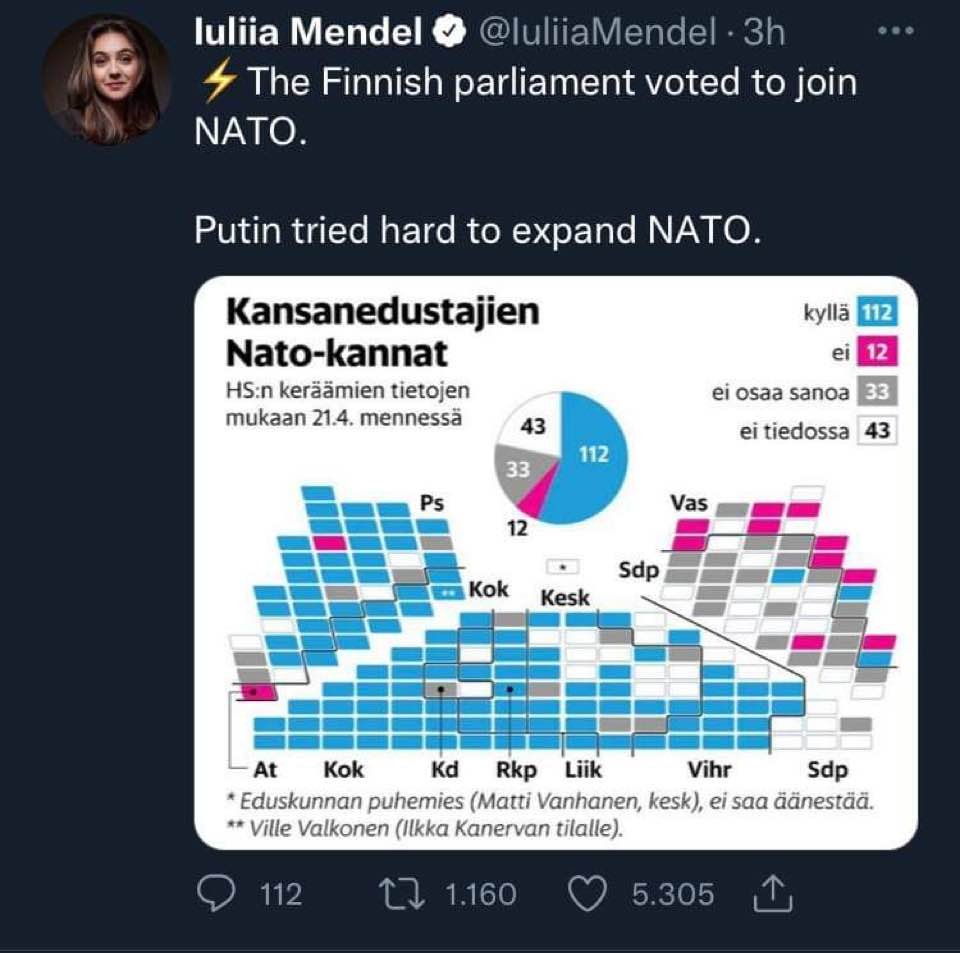Screen dimensions: 960x953
Task: Click the pink ei 12 legend swatch
Action: click(x=876, y=353)
